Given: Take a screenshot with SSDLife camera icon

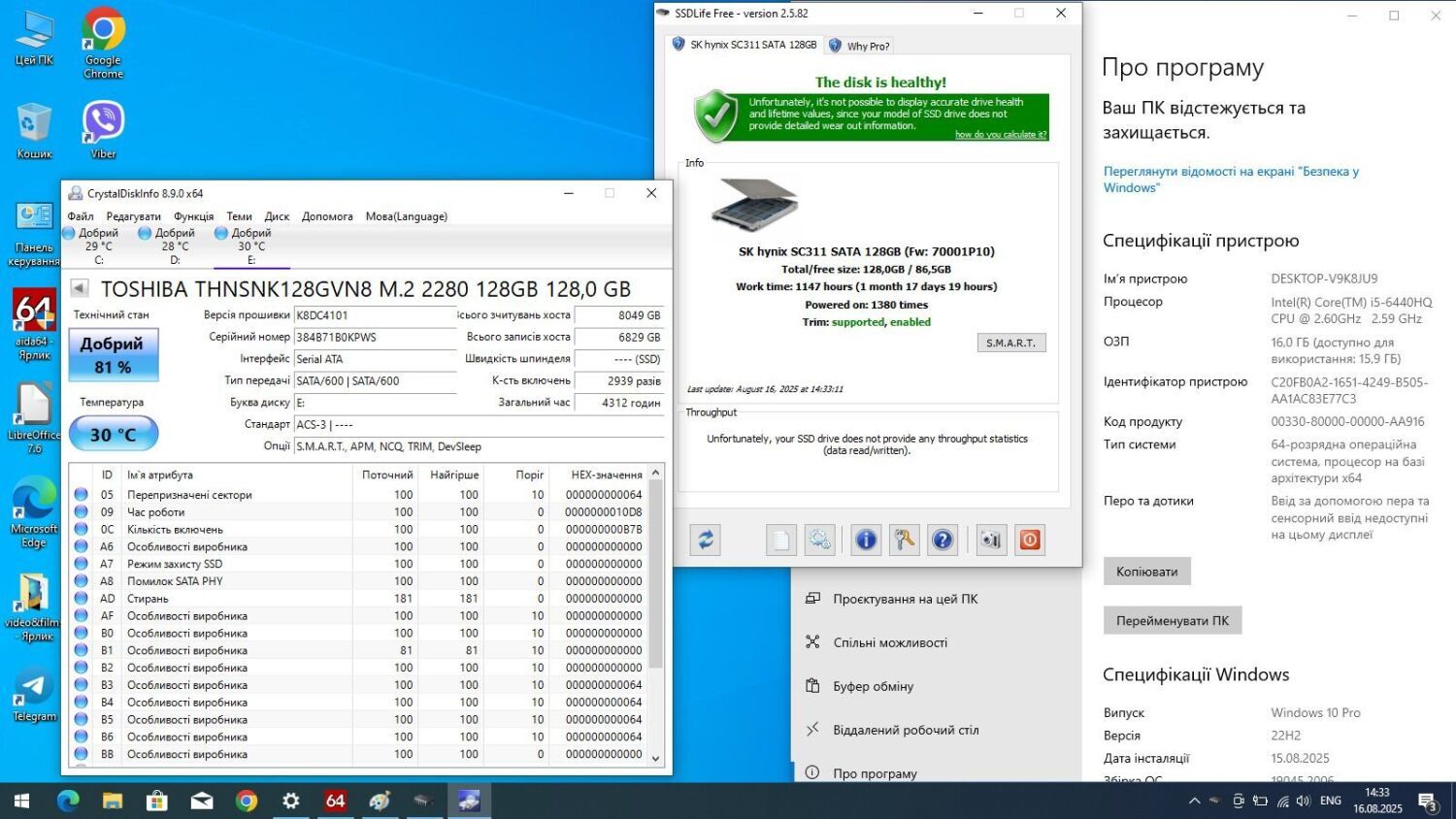Looking at the screenshot, I should coord(990,540).
